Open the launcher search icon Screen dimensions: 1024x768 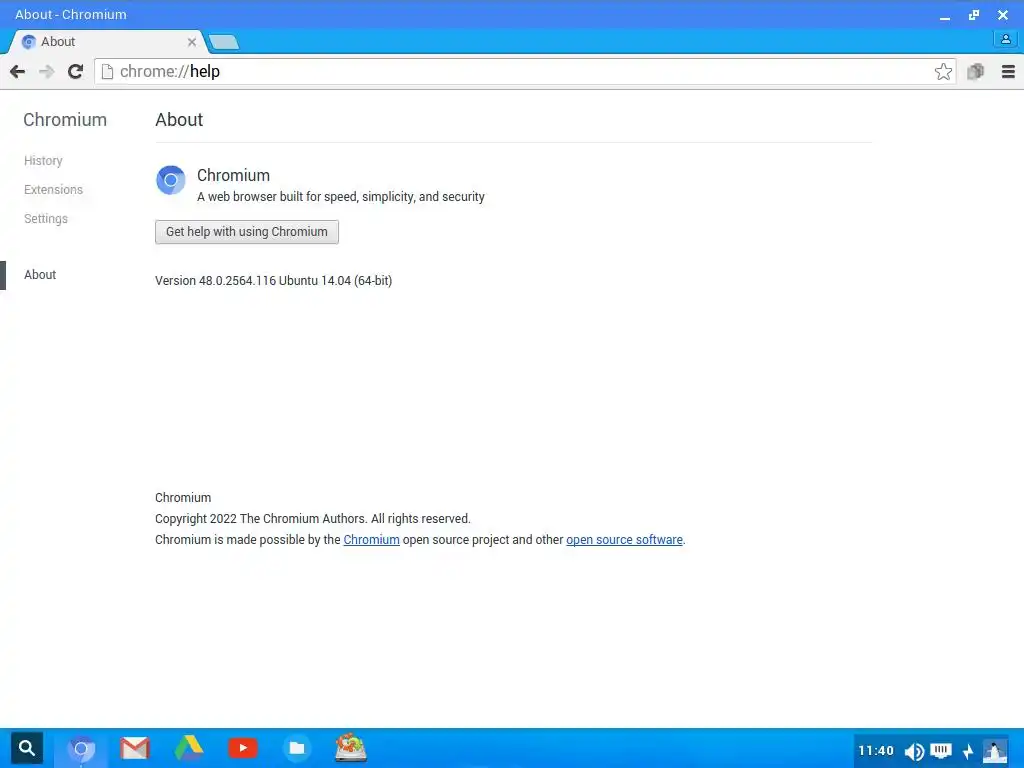[x=27, y=748]
